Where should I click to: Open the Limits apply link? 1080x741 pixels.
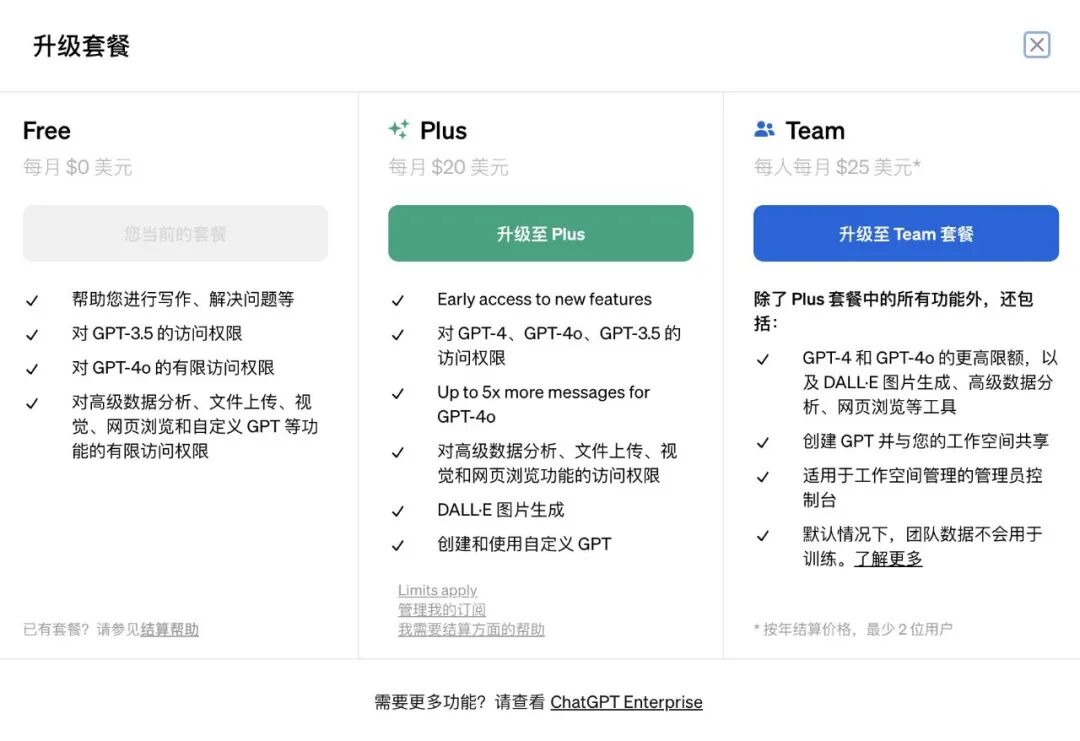click(437, 590)
